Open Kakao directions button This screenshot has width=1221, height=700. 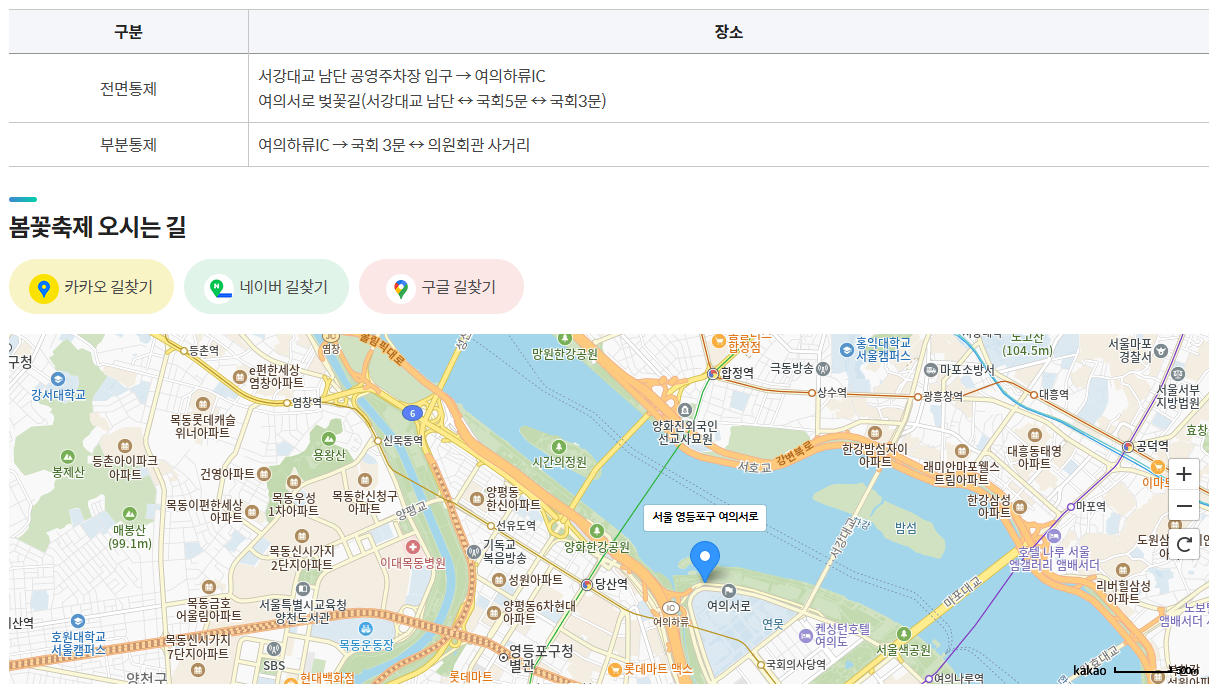click(91, 287)
